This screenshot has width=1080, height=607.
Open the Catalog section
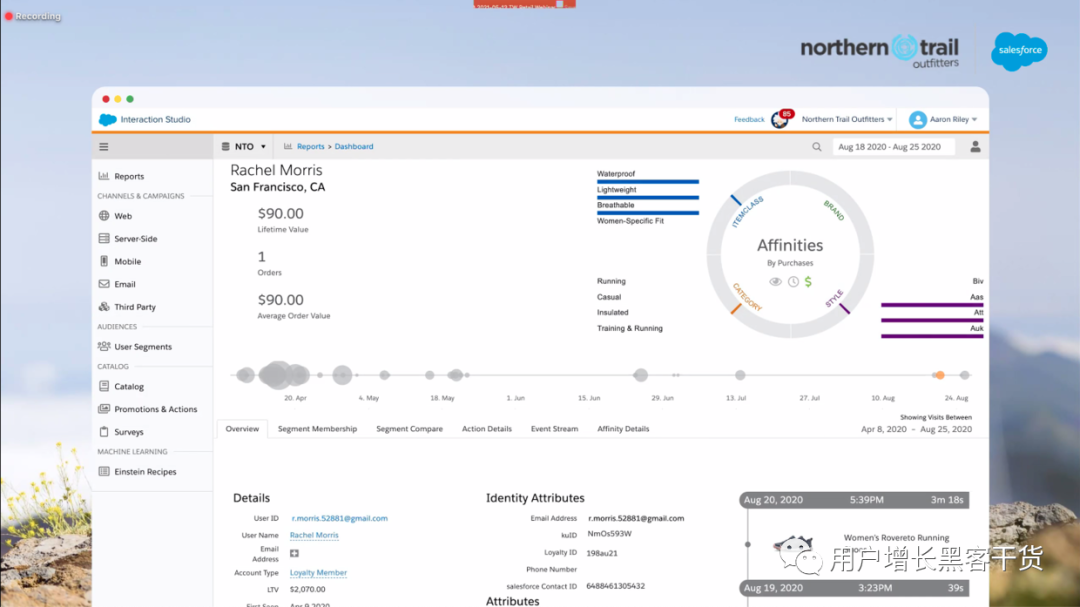[129, 387]
